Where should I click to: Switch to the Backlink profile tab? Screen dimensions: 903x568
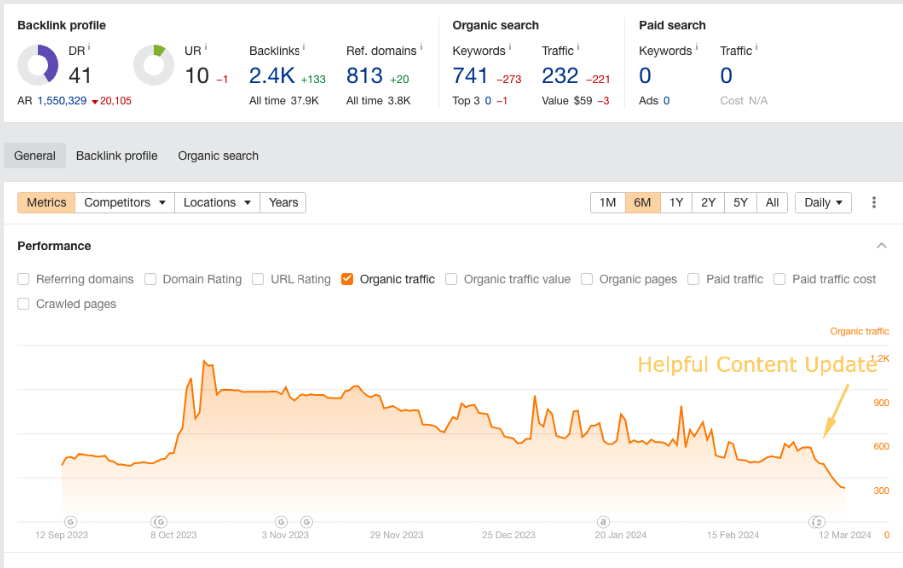[117, 156]
